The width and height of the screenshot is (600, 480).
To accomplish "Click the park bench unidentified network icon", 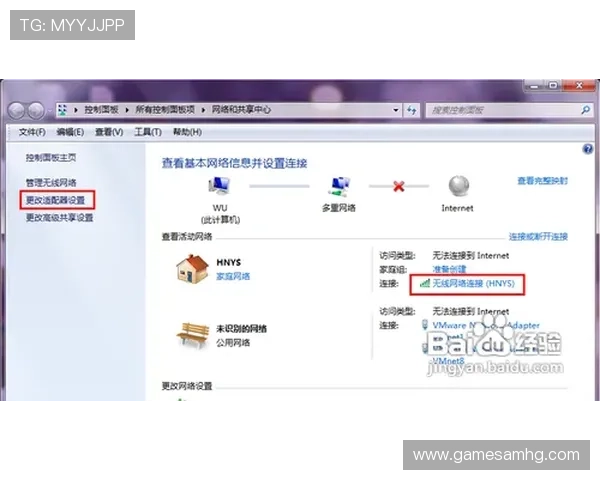I will 192,335.
